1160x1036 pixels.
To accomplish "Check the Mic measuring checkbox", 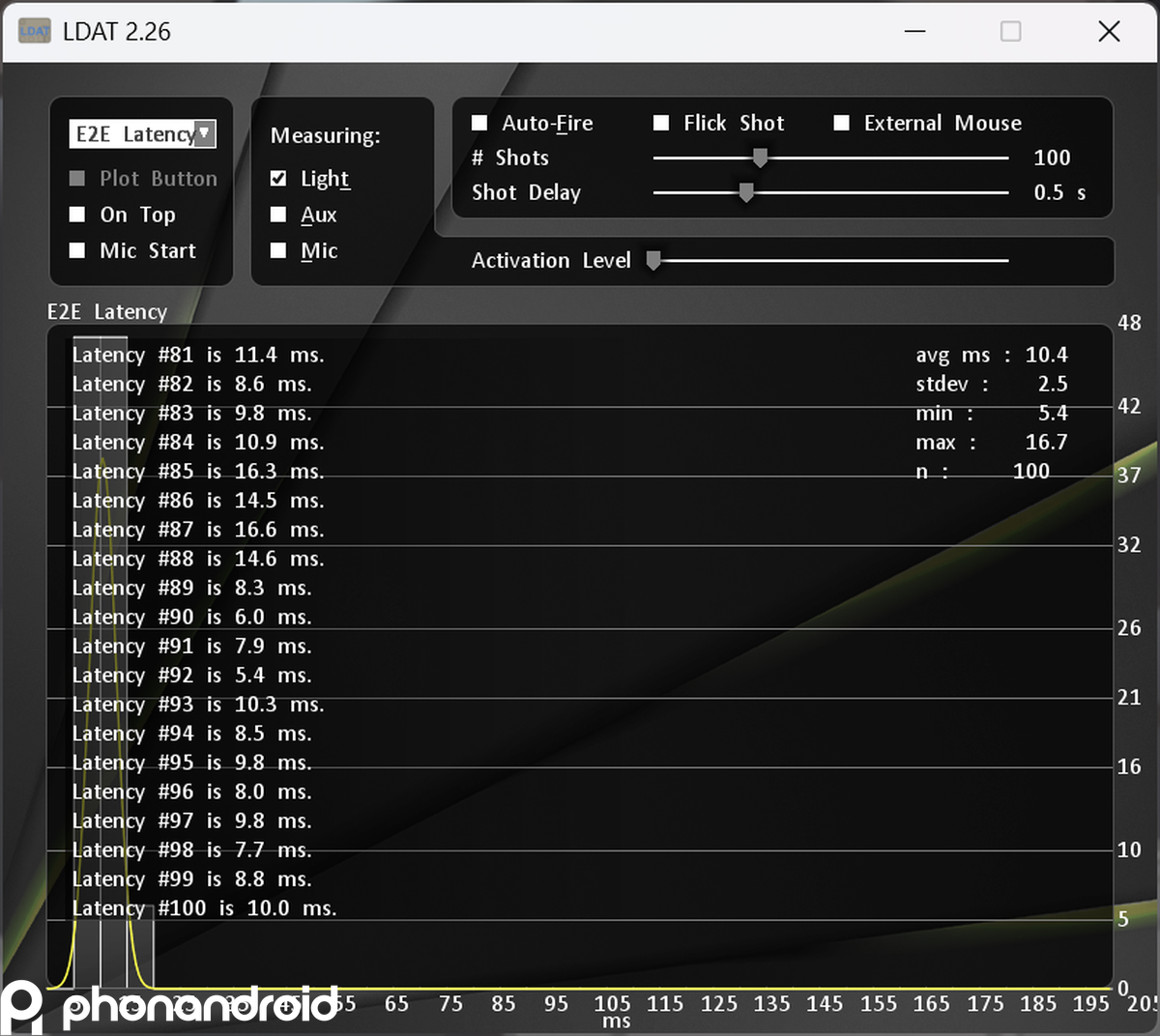I will click(278, 250).
